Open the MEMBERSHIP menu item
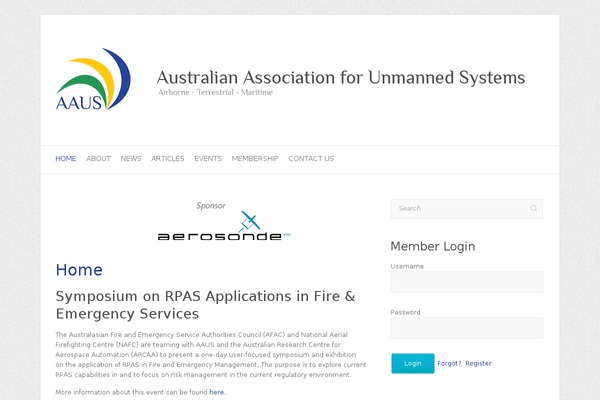Image resolution: width=600 pixels, height=400 pixels. click(x=255, y=159)
